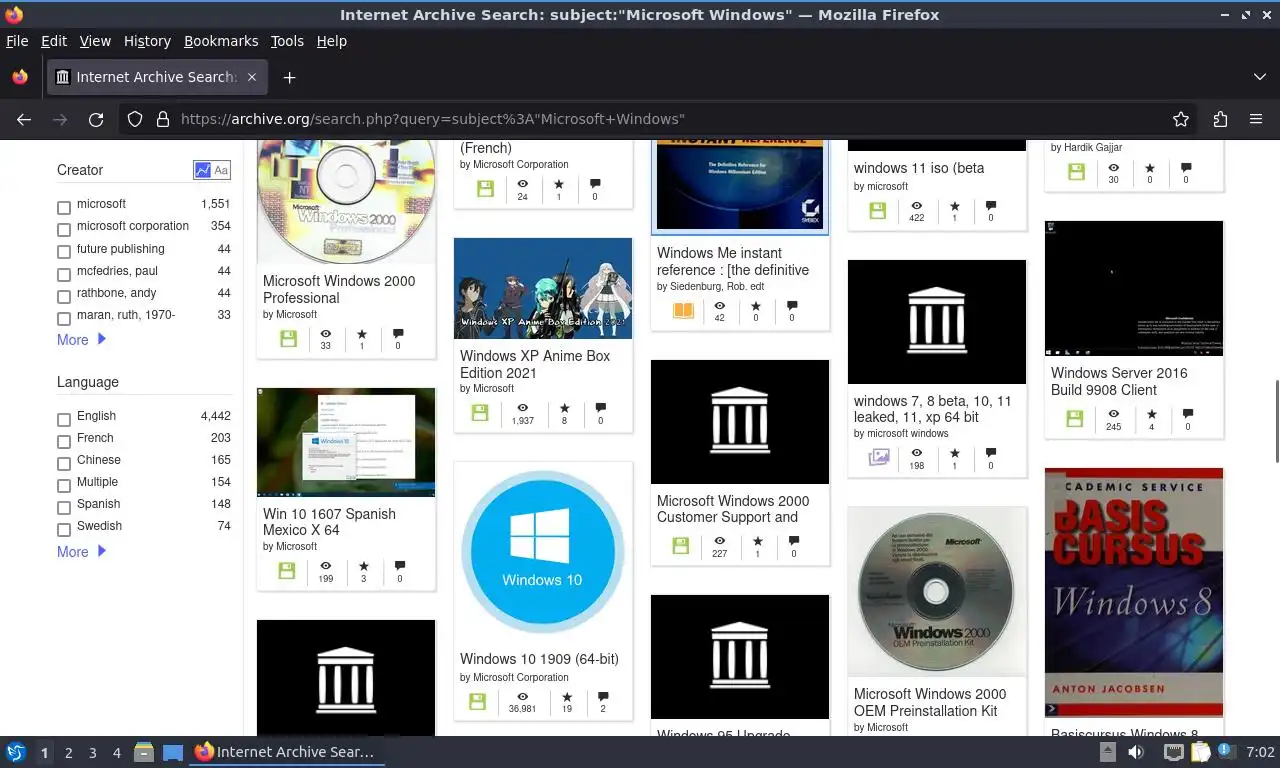Open a new browser tab

click(x=289, y=77)
